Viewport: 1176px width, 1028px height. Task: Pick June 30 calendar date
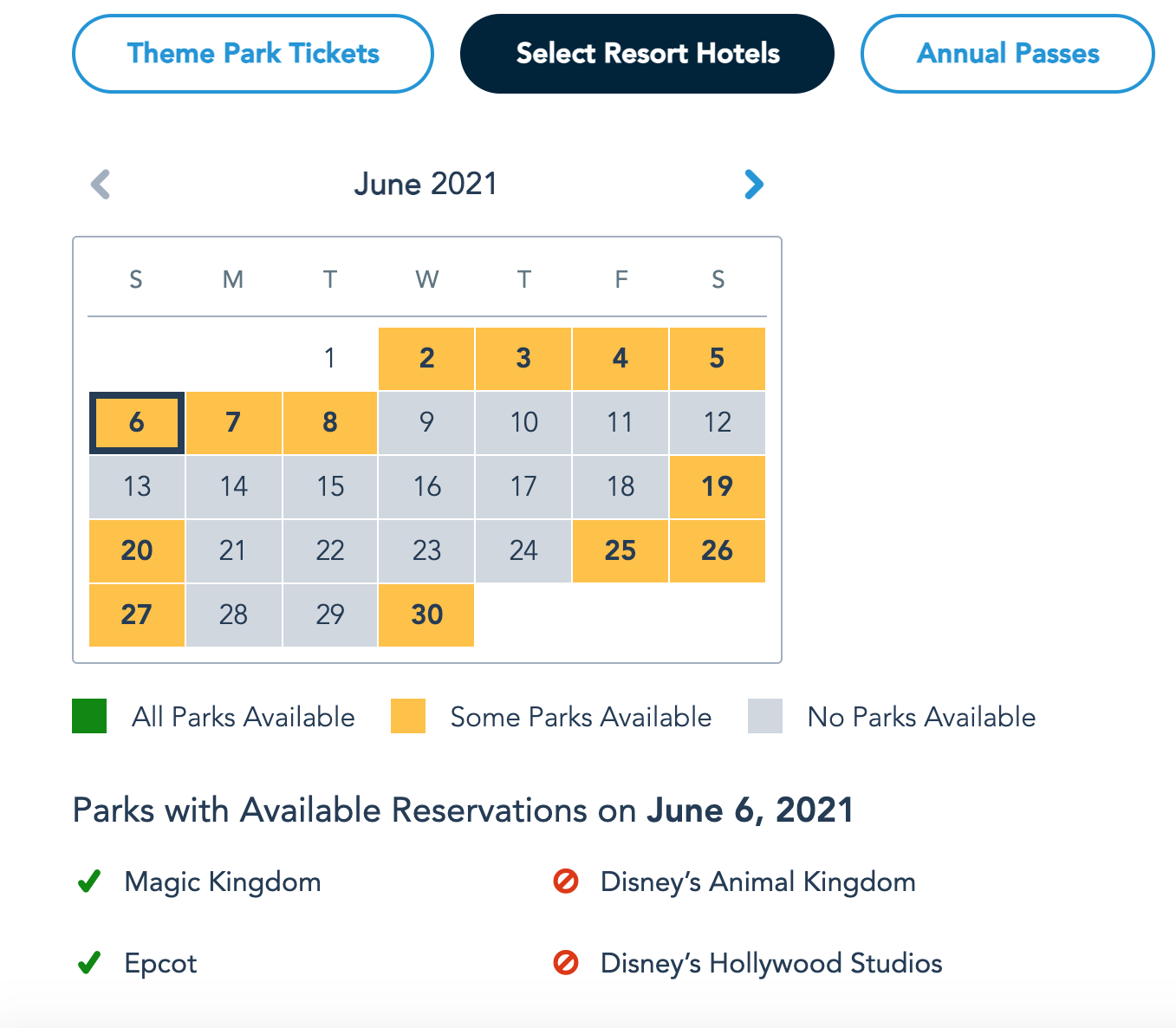tap(426, 615)
